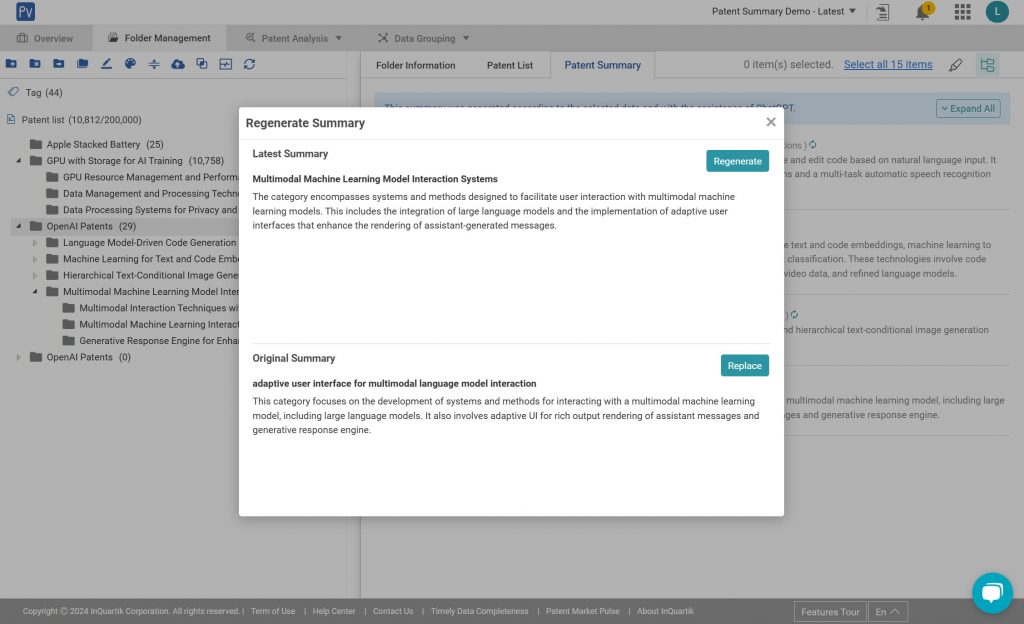Viewport: 1024px width, 624px height.
Task: Click the Expand All button
Action: pyautogui.click(x=968, y=108)
